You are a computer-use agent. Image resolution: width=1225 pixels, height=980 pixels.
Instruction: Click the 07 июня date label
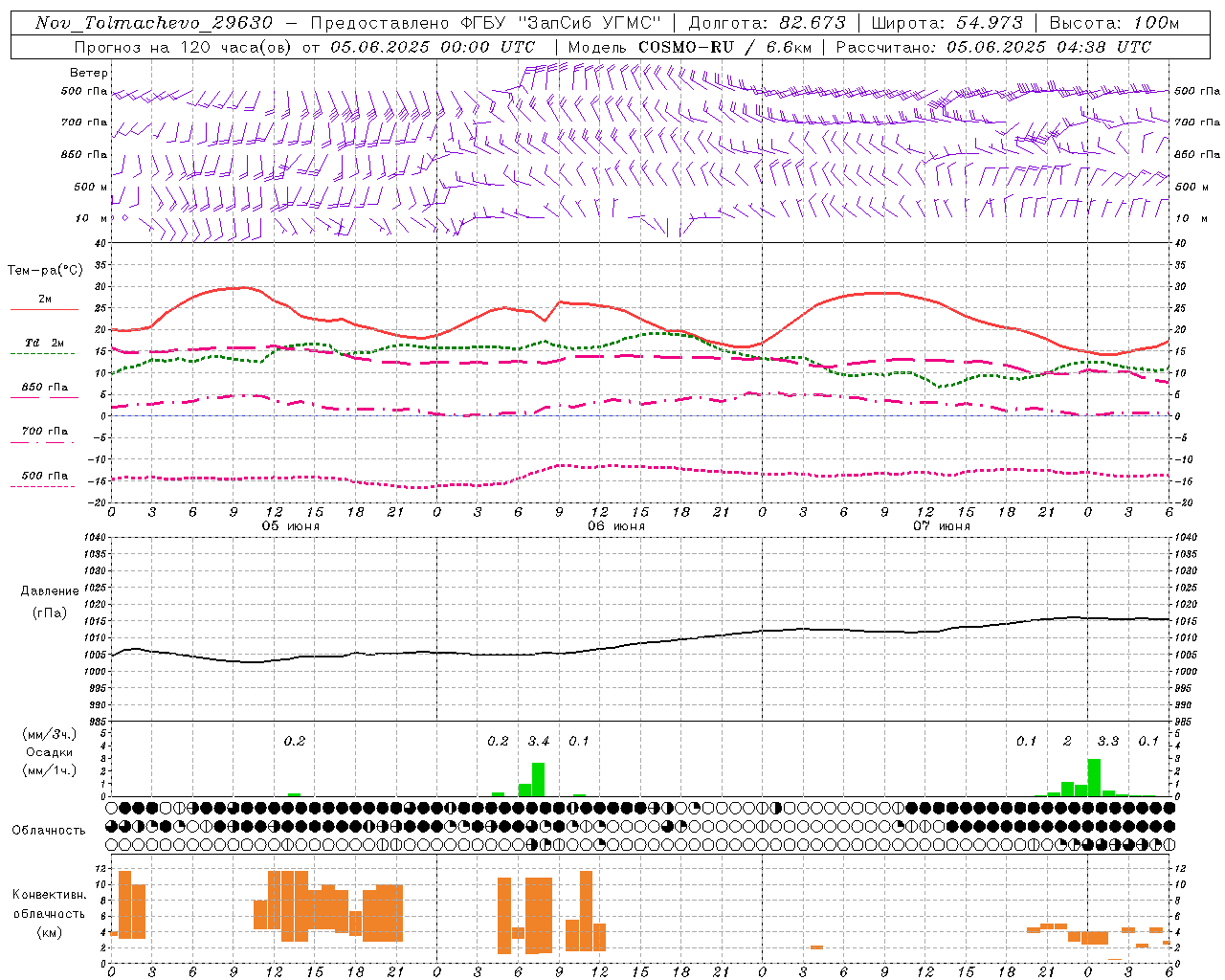[x=942, y=526]
